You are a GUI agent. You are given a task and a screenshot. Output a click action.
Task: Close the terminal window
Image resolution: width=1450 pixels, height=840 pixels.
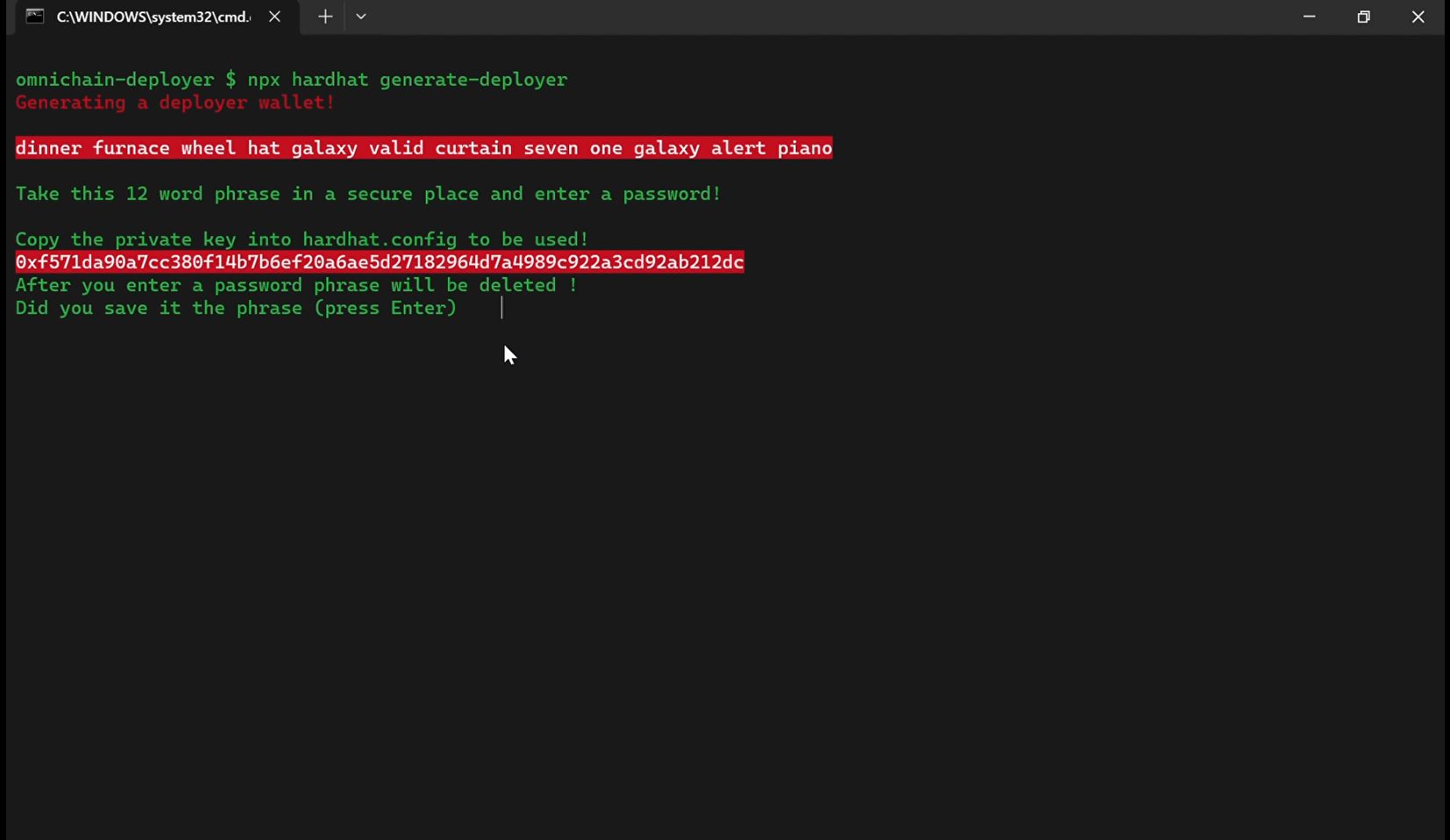1418,17
